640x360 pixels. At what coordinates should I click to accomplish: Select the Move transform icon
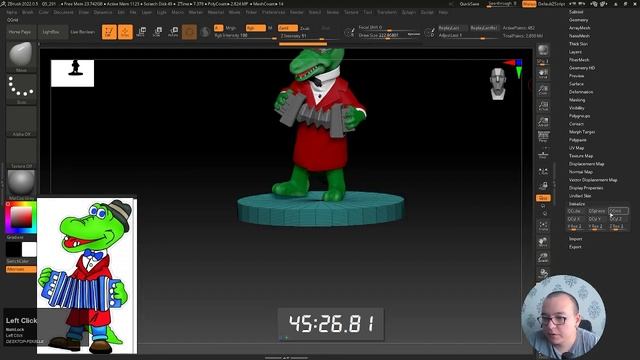pyautogui.click(x=141, y=32)
